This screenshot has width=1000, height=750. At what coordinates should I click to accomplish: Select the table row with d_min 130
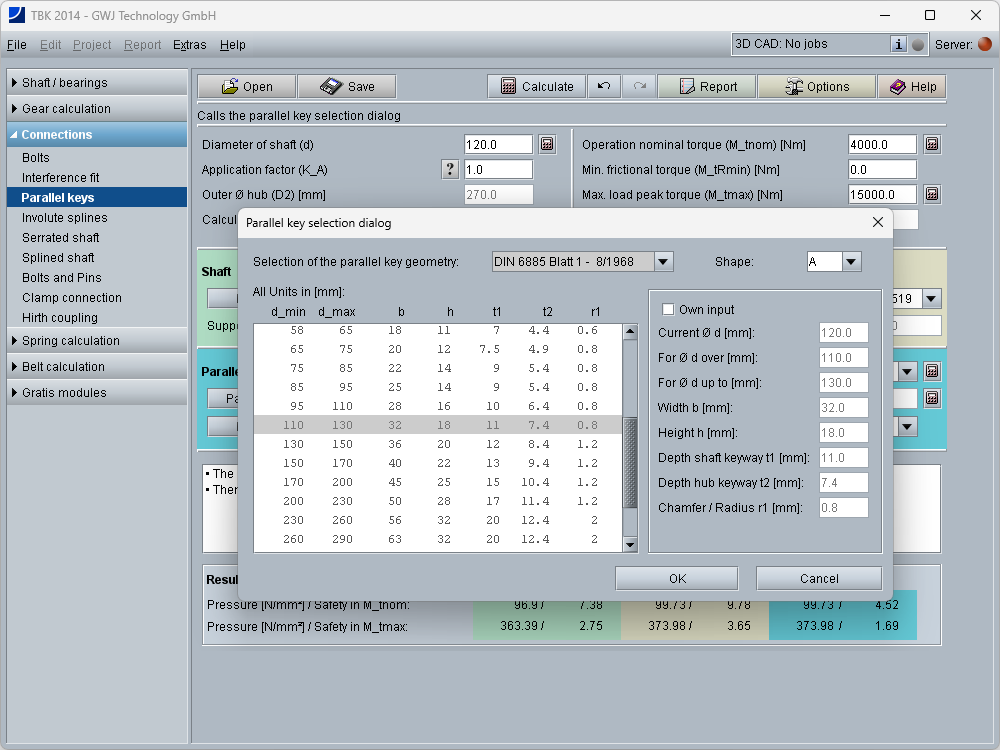pos(438,444)
